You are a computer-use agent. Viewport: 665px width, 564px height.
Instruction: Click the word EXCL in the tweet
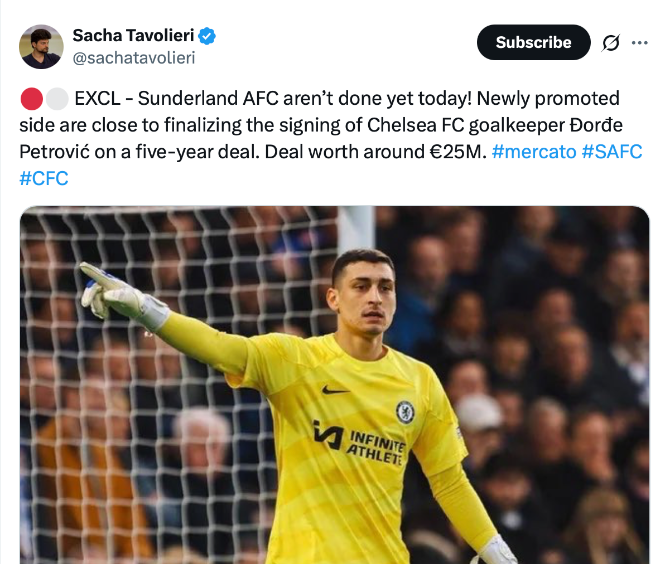(98, 99)
